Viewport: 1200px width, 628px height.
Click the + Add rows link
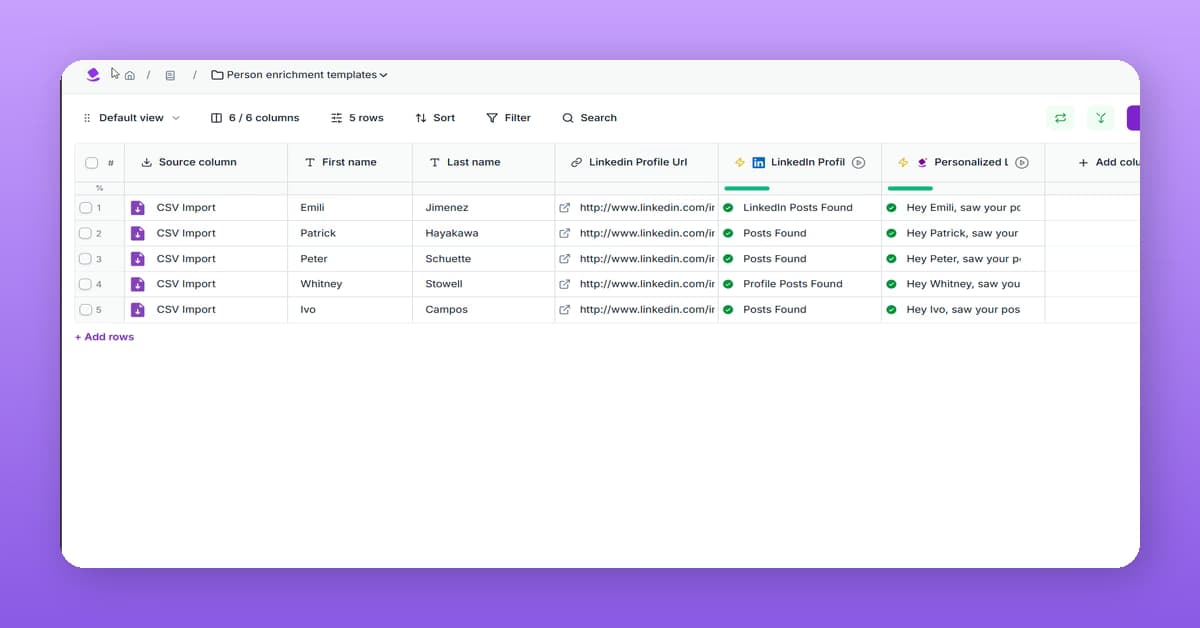[x=105, y=337]
